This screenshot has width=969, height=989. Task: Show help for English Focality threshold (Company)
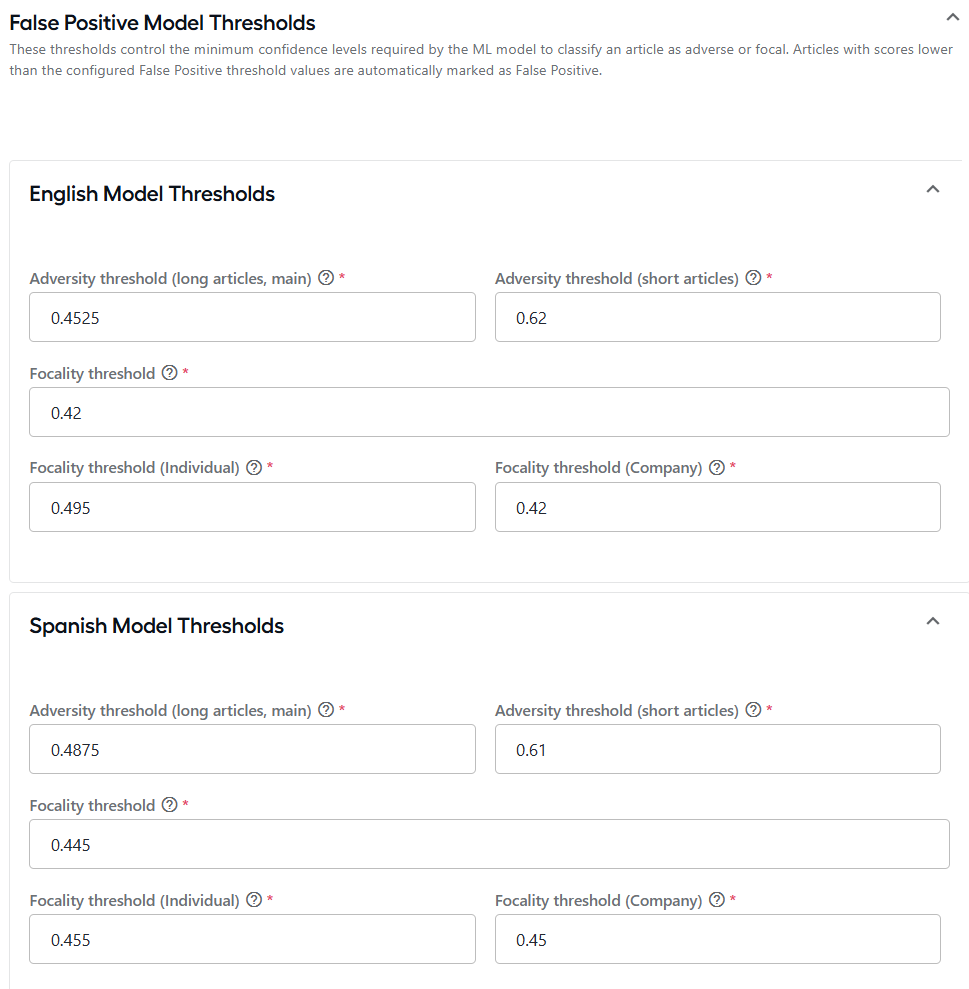pyautogui.click(x=717, y=467)
